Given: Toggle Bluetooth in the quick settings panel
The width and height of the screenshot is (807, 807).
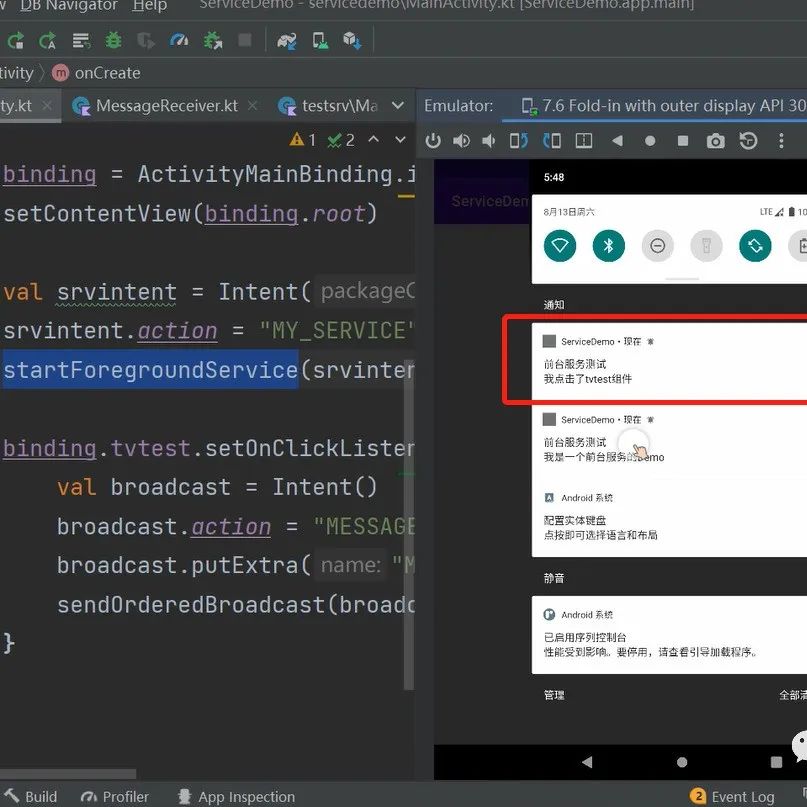Looking at the screenshot, I should [x=608, y=246].
